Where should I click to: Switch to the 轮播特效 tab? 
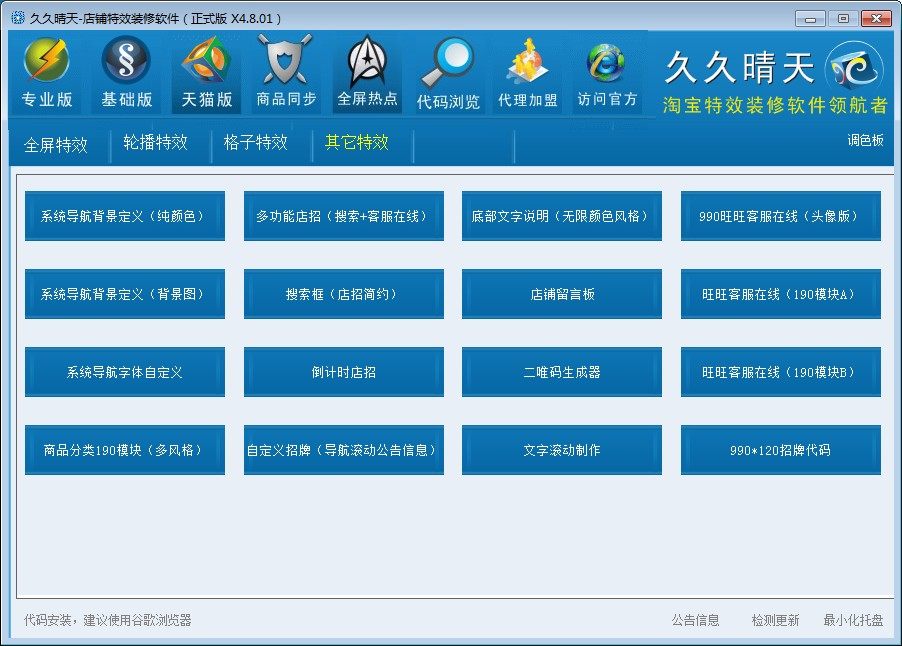[x=155, y=143]
